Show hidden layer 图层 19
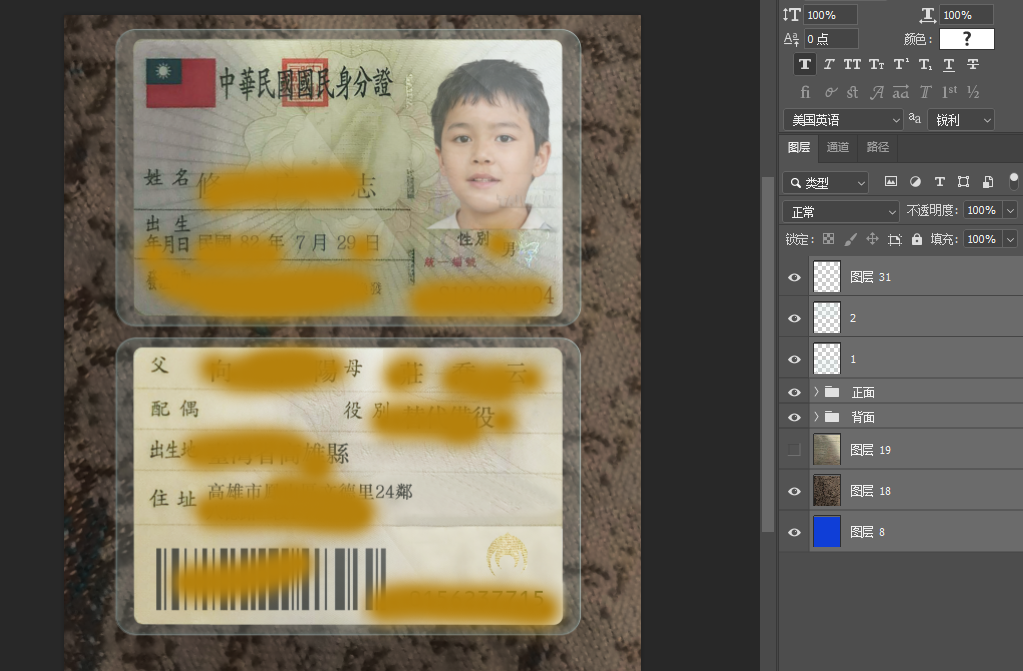Image resolution: width=1023 pixels, height=671 pixels. tap(794, 450)
